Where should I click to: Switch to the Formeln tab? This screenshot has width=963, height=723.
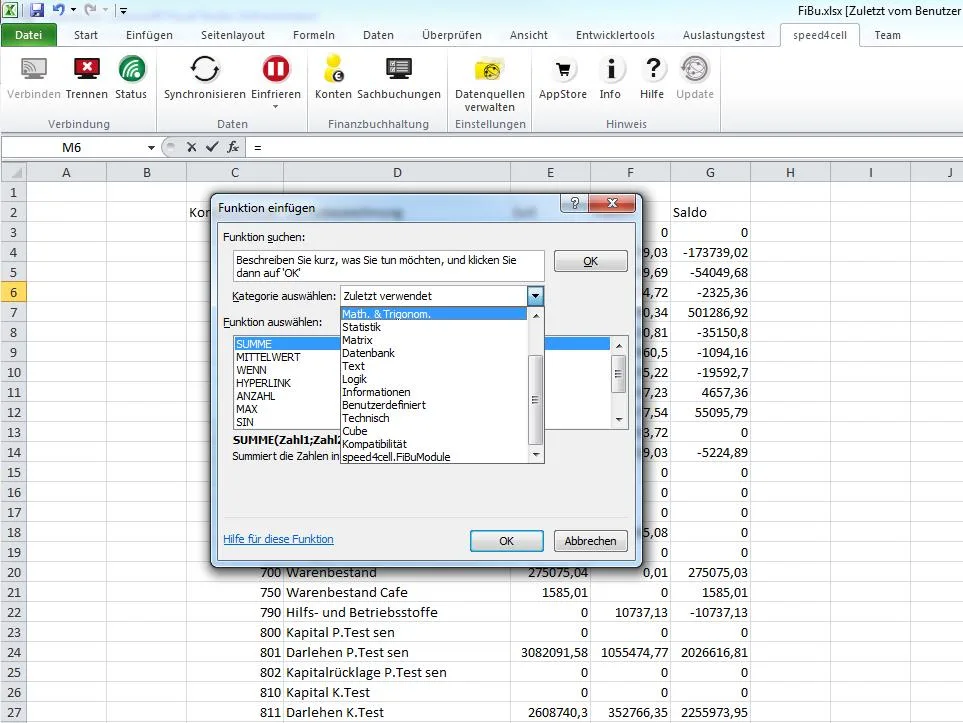click(x=314, y=35)
